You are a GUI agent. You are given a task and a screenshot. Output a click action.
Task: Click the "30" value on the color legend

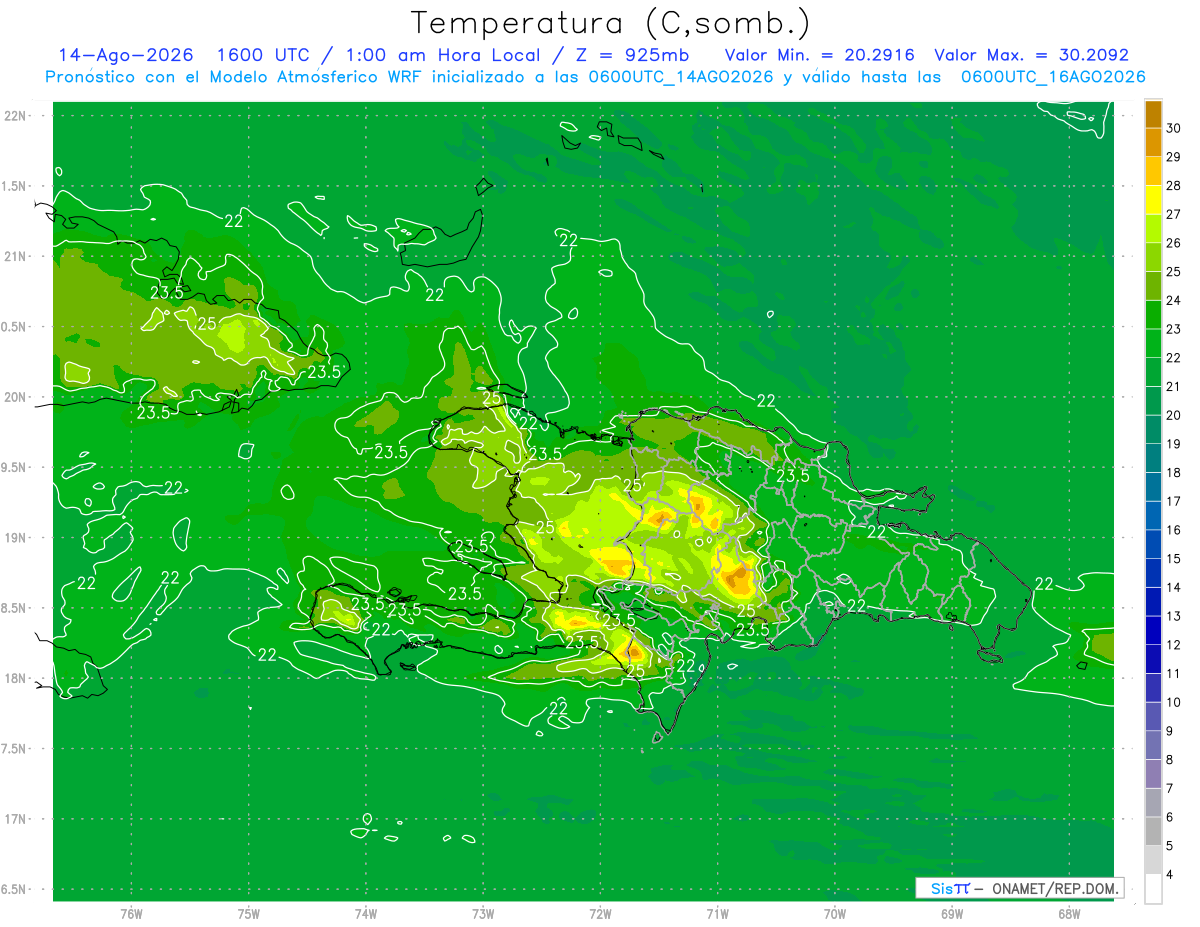click(x=1174, y=128)
